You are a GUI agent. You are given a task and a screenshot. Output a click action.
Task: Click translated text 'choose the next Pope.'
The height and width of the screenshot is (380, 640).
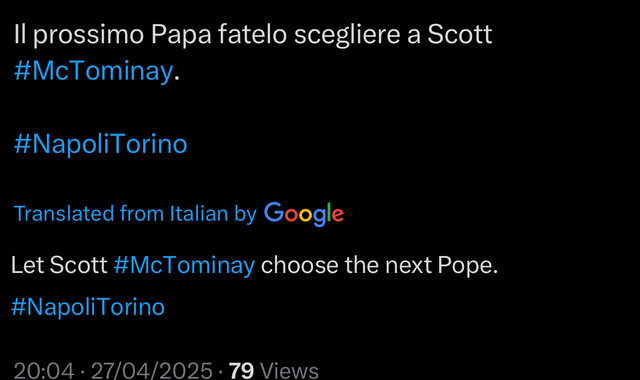coord(380,265)
